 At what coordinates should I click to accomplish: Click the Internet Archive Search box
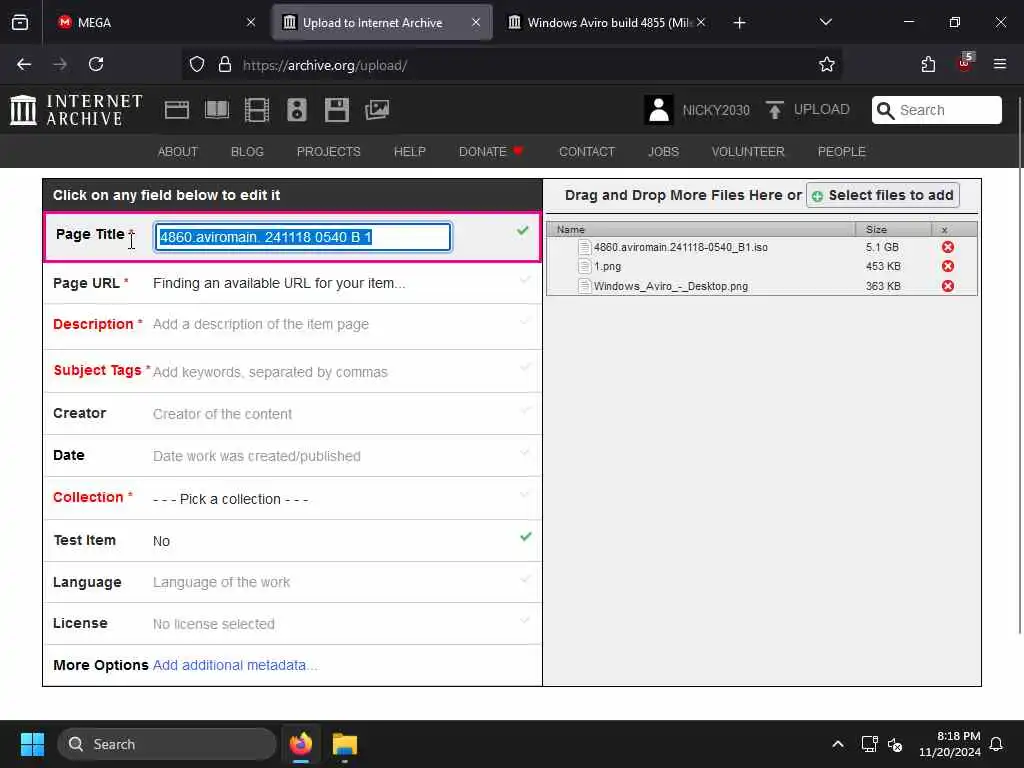coord(936,110)
